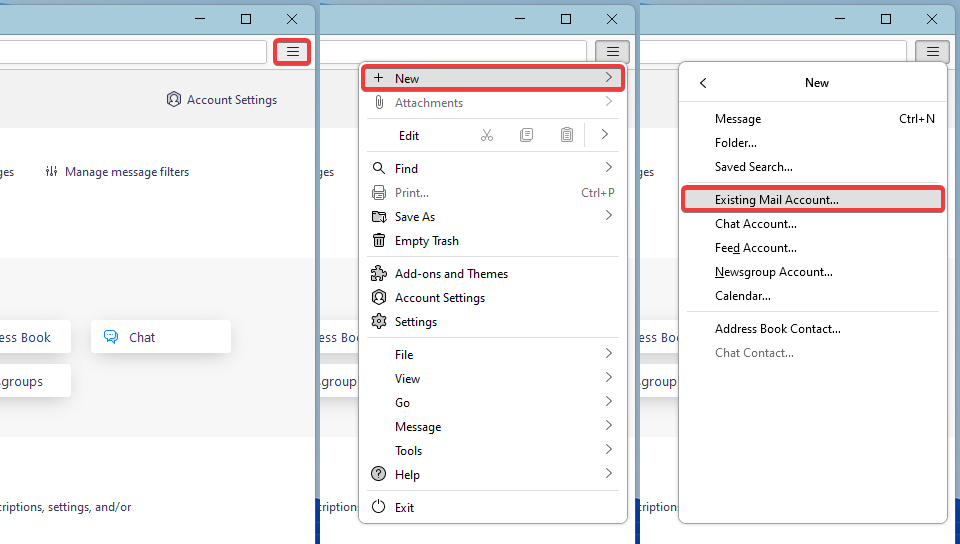
Task: Click the Copy icon in Edit row
Action: click(527, 135)
